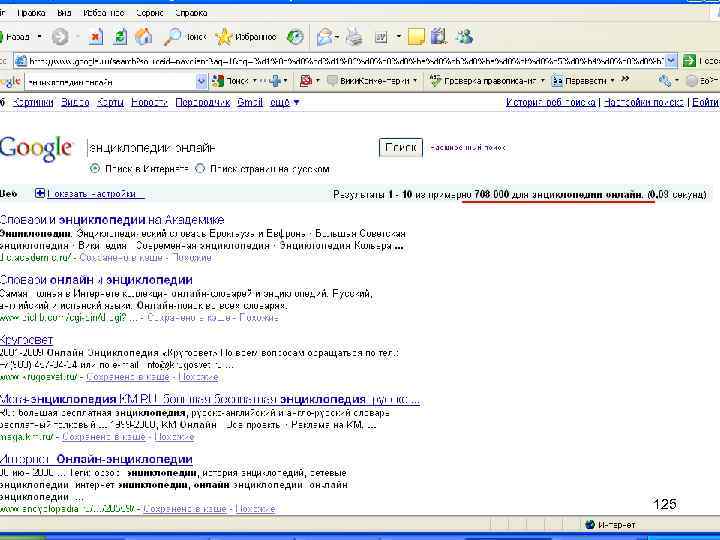Open the Gmail link in Google navigation
The height and width of the screenshot is (540, 720).
click(x=250, y=102)
